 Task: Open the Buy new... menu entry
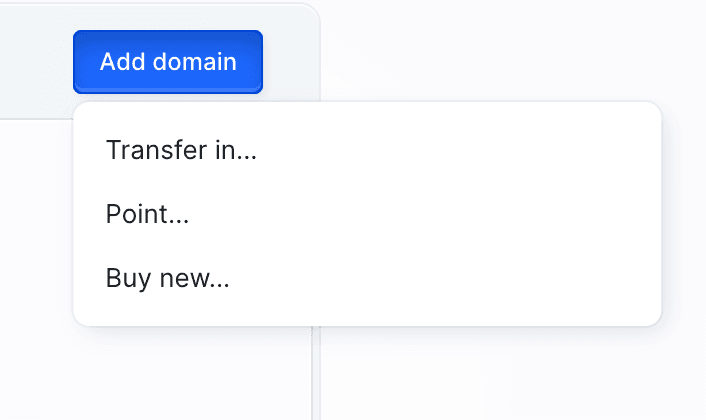pyautogui.click(x=168, y=278)
